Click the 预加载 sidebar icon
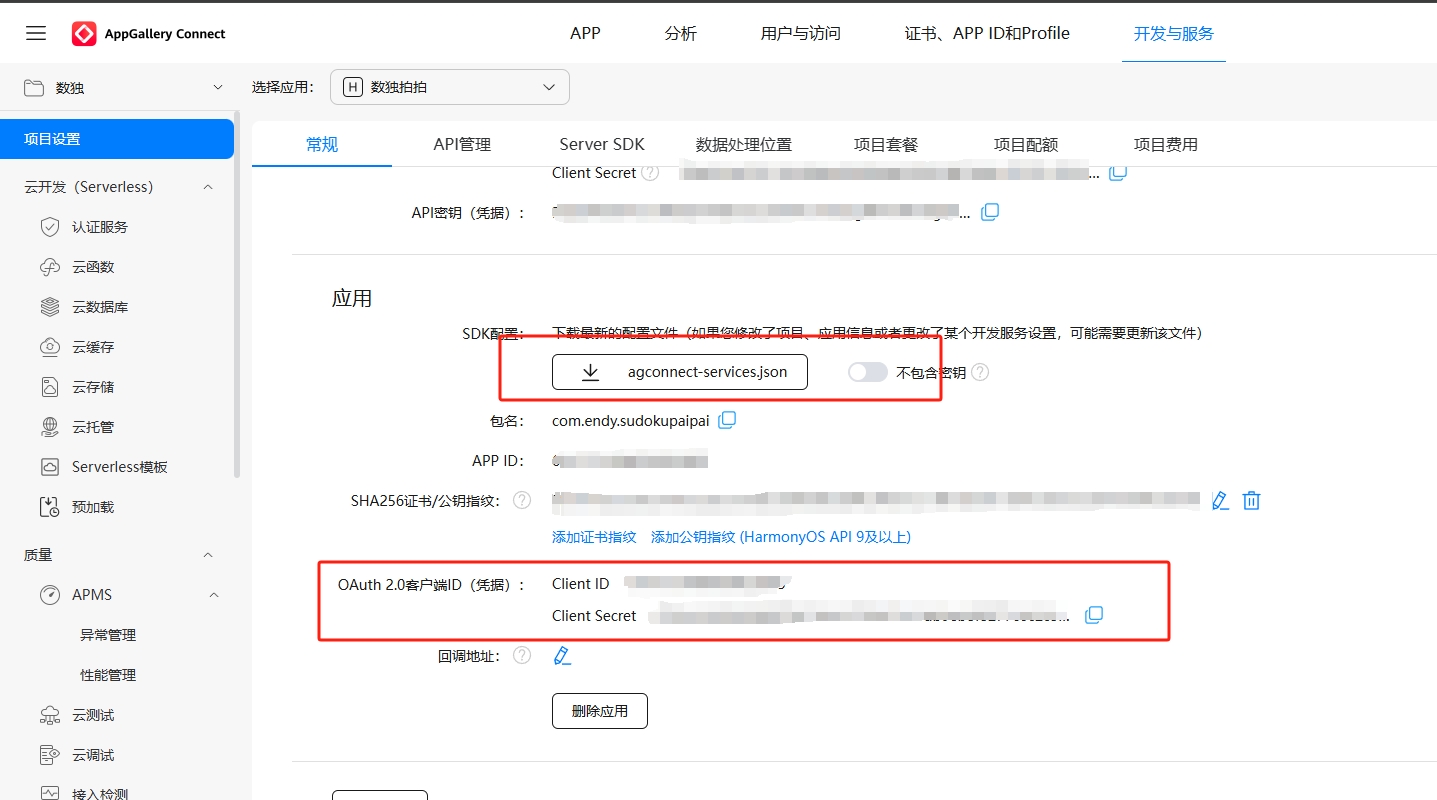The height and width of the screenshot is (800, 1437). coord(50,507)
